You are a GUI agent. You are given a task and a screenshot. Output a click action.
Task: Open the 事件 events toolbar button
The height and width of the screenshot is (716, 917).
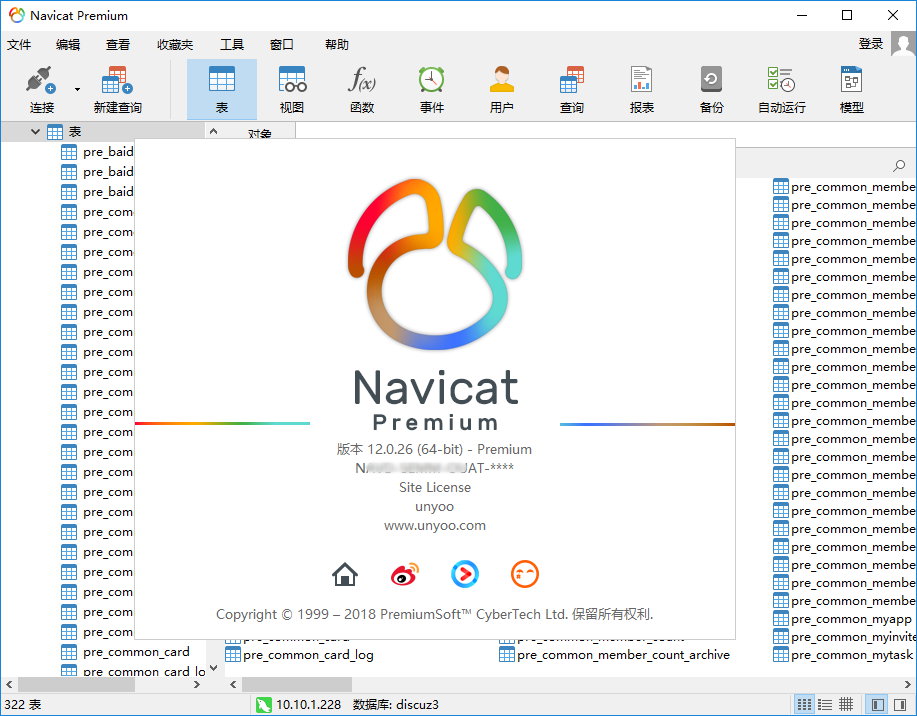(432, 90)
